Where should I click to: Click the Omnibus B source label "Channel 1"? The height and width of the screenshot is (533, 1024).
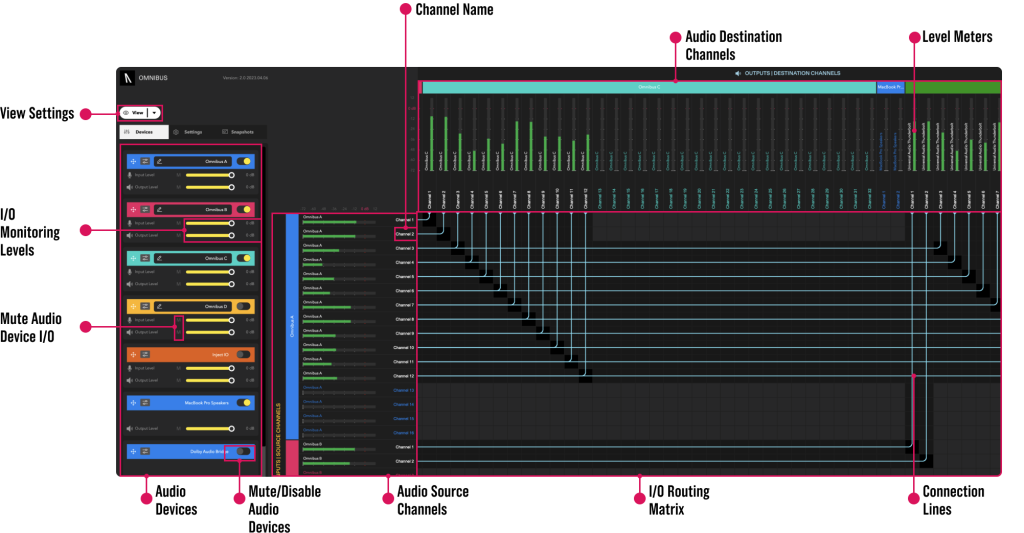coord(405,447)
